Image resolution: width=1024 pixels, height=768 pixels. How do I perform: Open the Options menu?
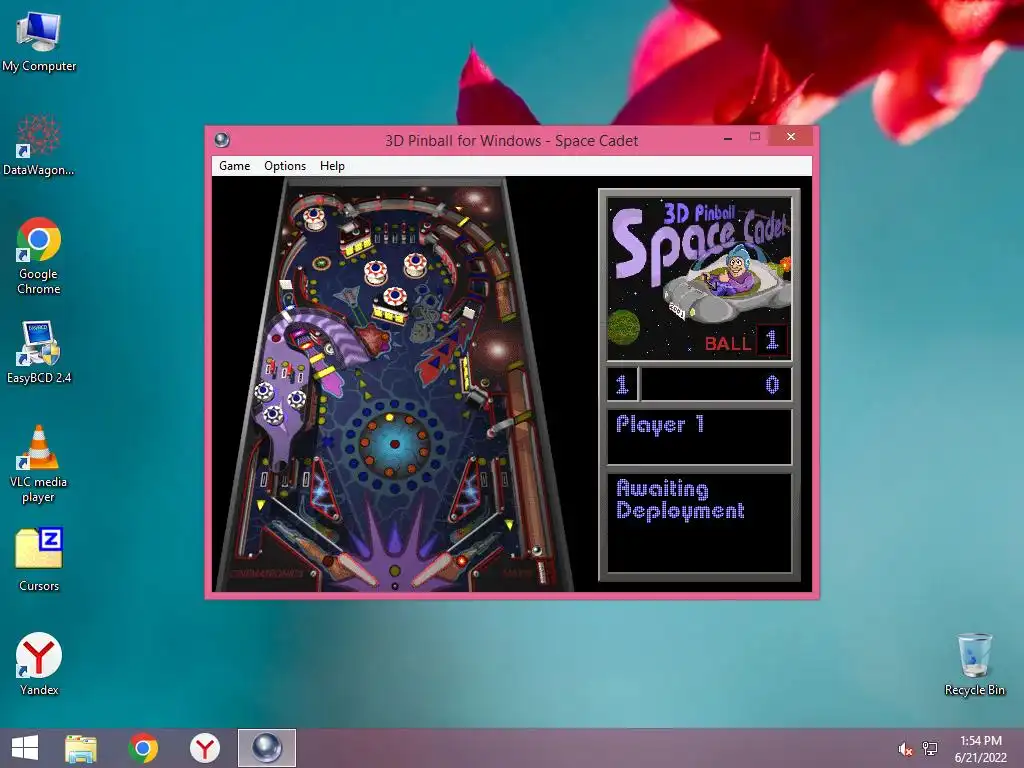(285, 166)
